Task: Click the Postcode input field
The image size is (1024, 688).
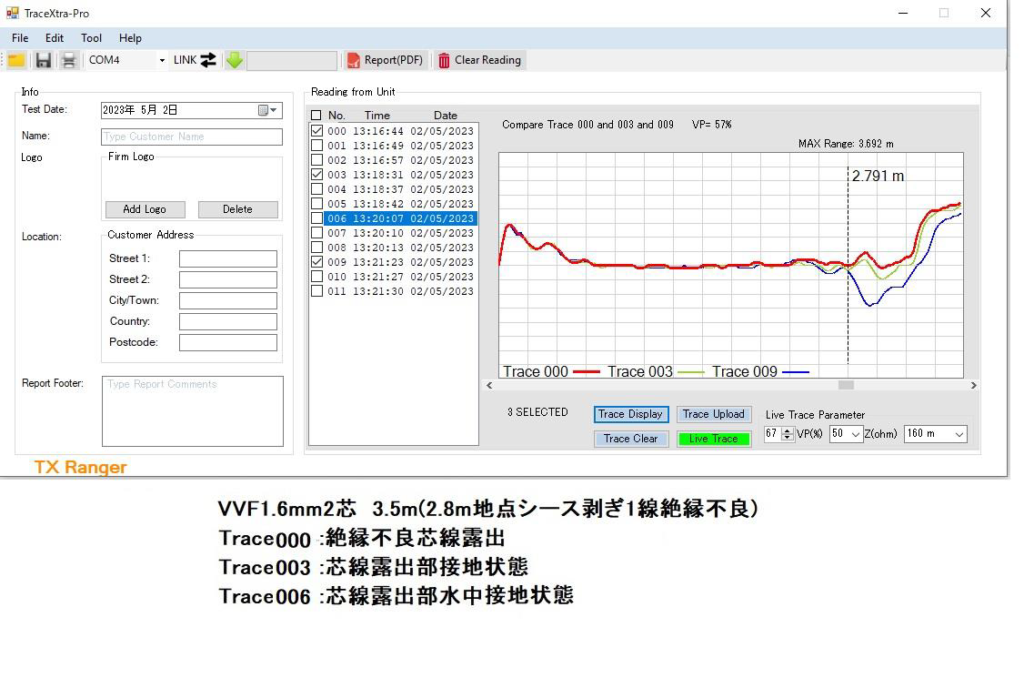Action: tap(228, 342)
